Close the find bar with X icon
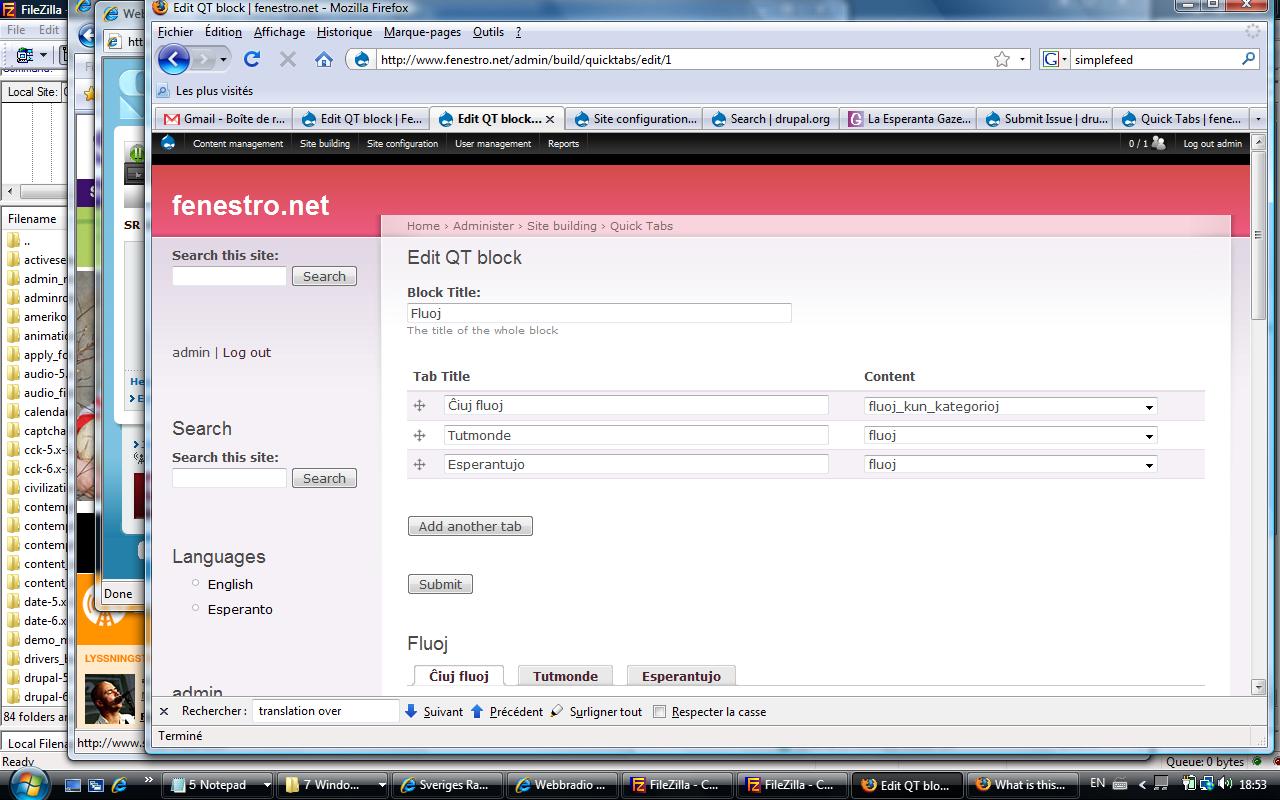The width and height of the screenshot is (1280, 800). (x=164, y=711)
